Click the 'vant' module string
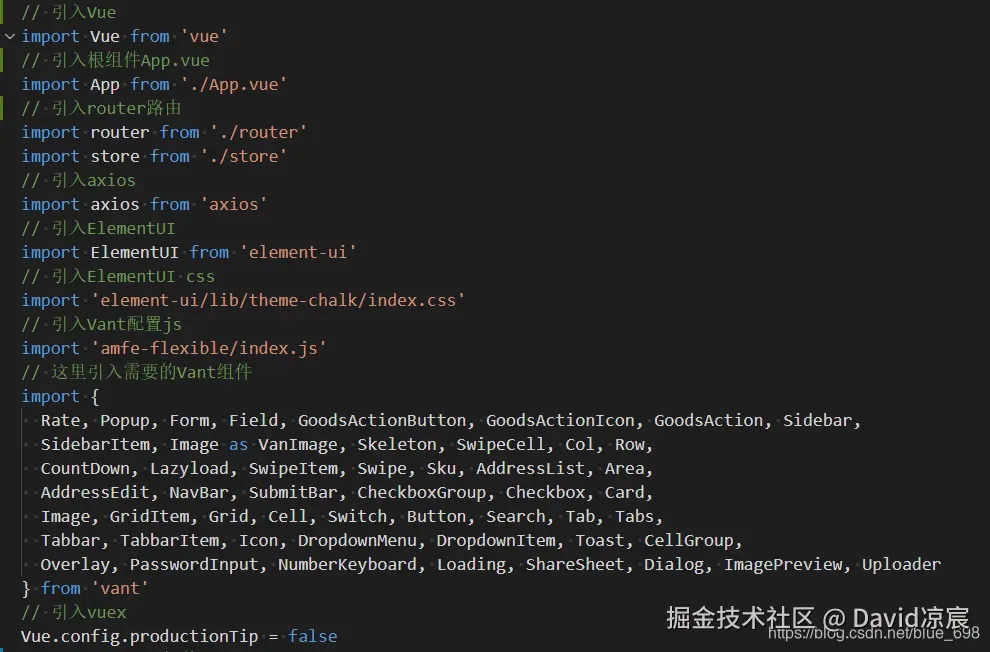The height and width of the screenshot is (652, 990). pos(120,588)
